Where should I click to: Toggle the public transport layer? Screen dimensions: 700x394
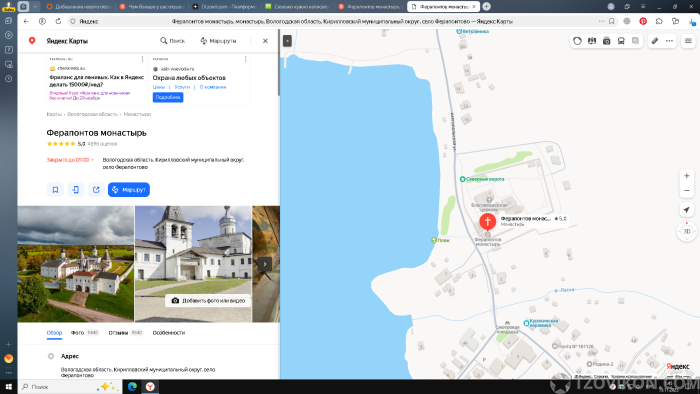pos(621,41)
